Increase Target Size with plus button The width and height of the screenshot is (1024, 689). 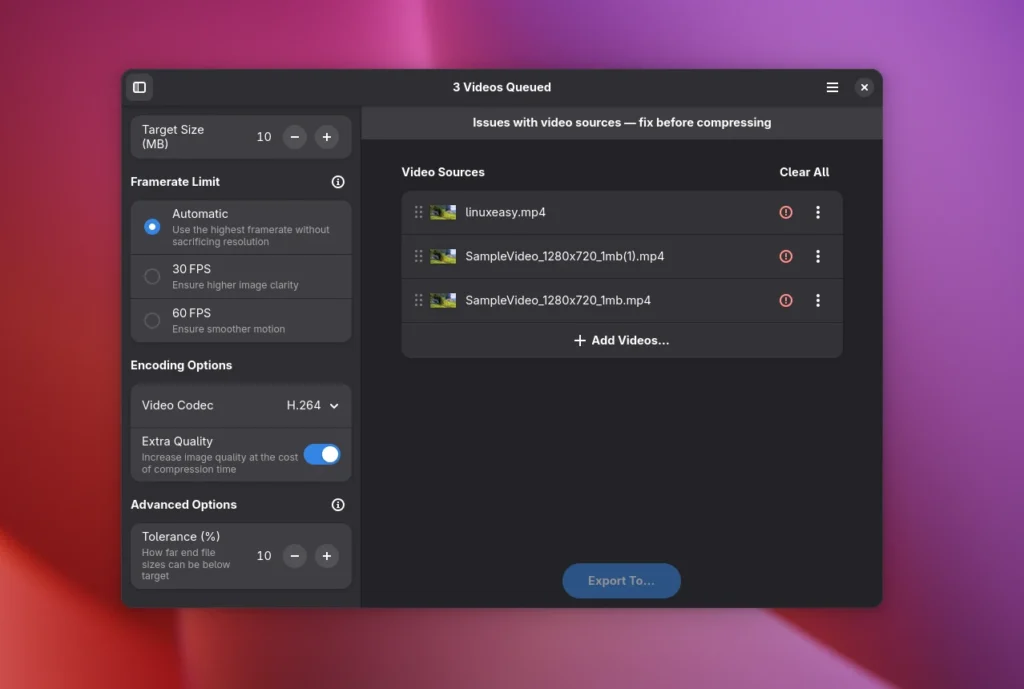click(327, 137)
